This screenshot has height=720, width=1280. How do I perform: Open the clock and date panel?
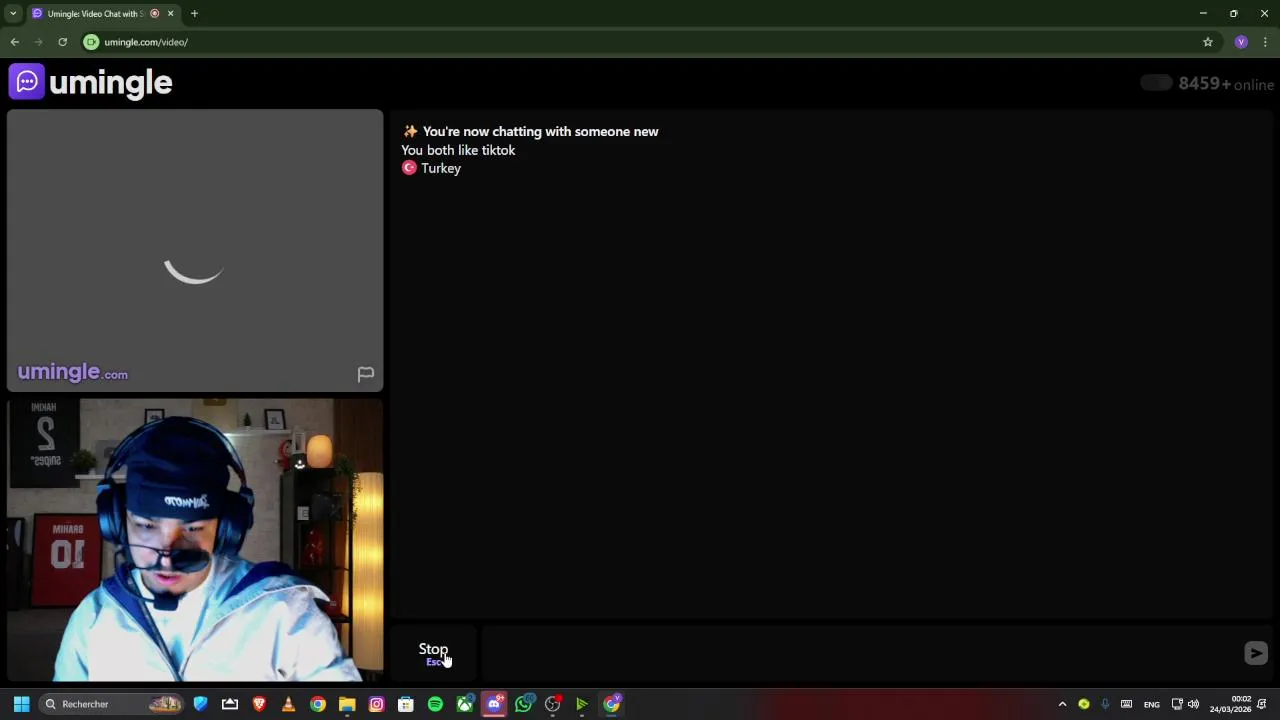tap(1231, 704)
